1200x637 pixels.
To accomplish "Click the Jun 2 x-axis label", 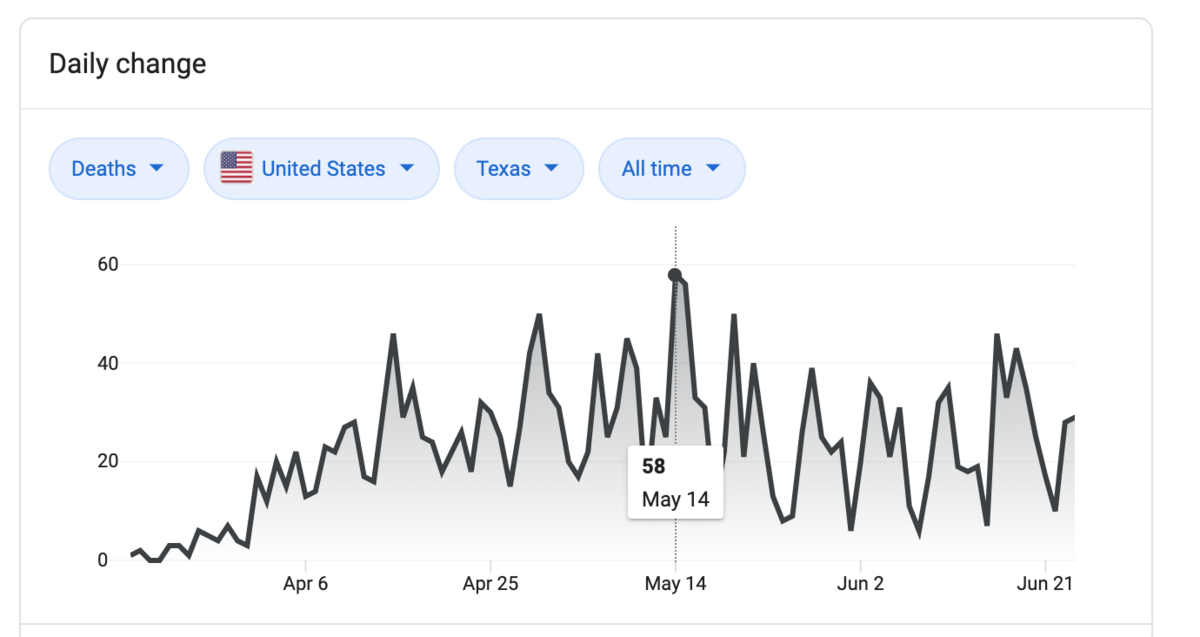I will pyautogui.click(x=860, y=584).
